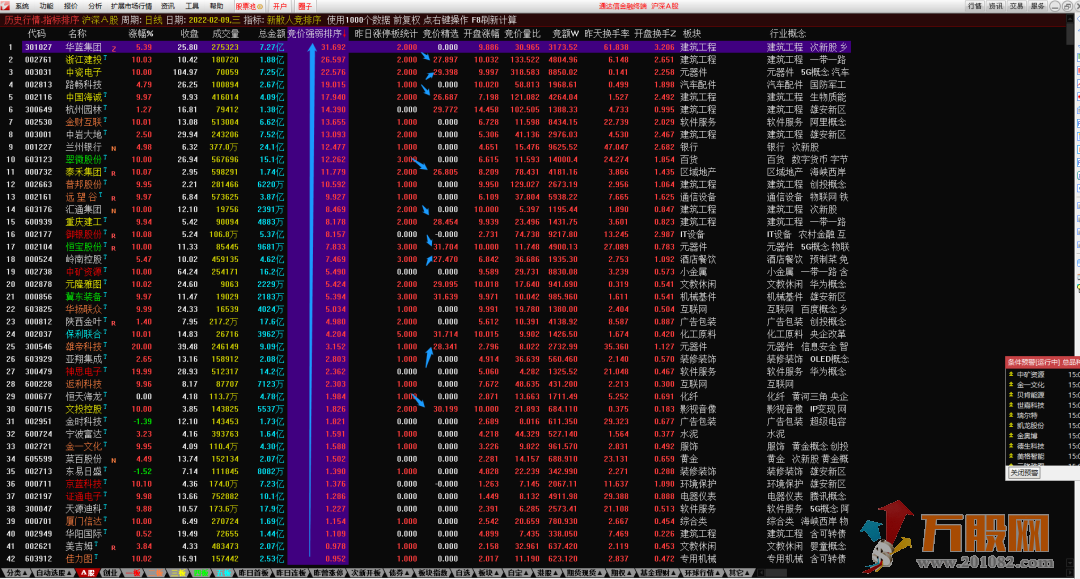
Task: Expand the 港股 bottom tab menu
Action: pyautogui.click(x=548, y=572)
